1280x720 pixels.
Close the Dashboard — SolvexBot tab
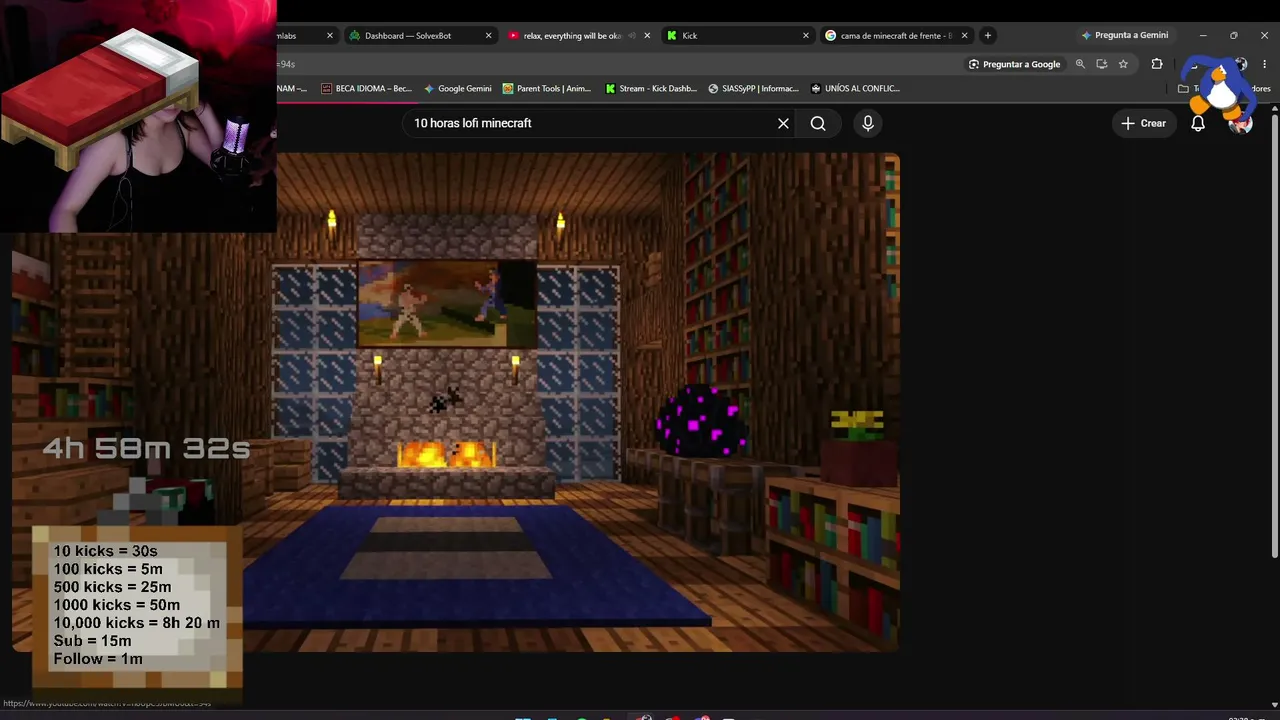coord(488,36)
